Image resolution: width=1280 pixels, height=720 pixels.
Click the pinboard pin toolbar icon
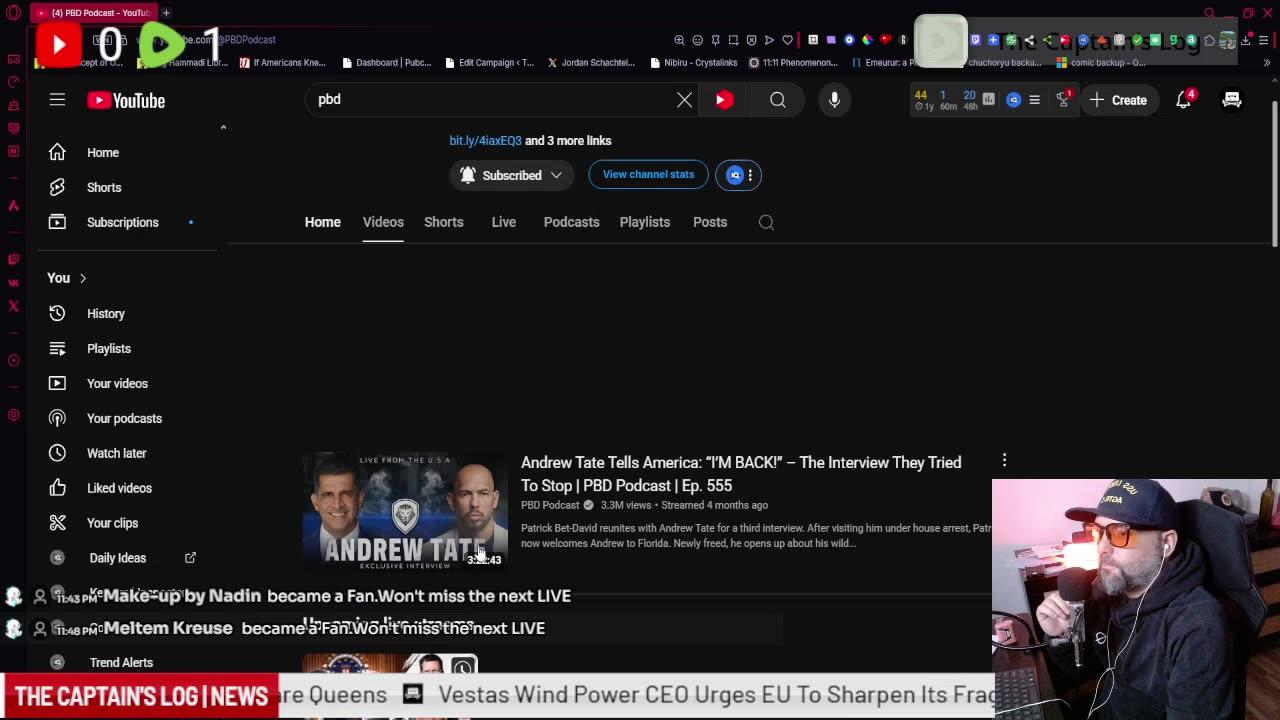(x=715, y=40)
